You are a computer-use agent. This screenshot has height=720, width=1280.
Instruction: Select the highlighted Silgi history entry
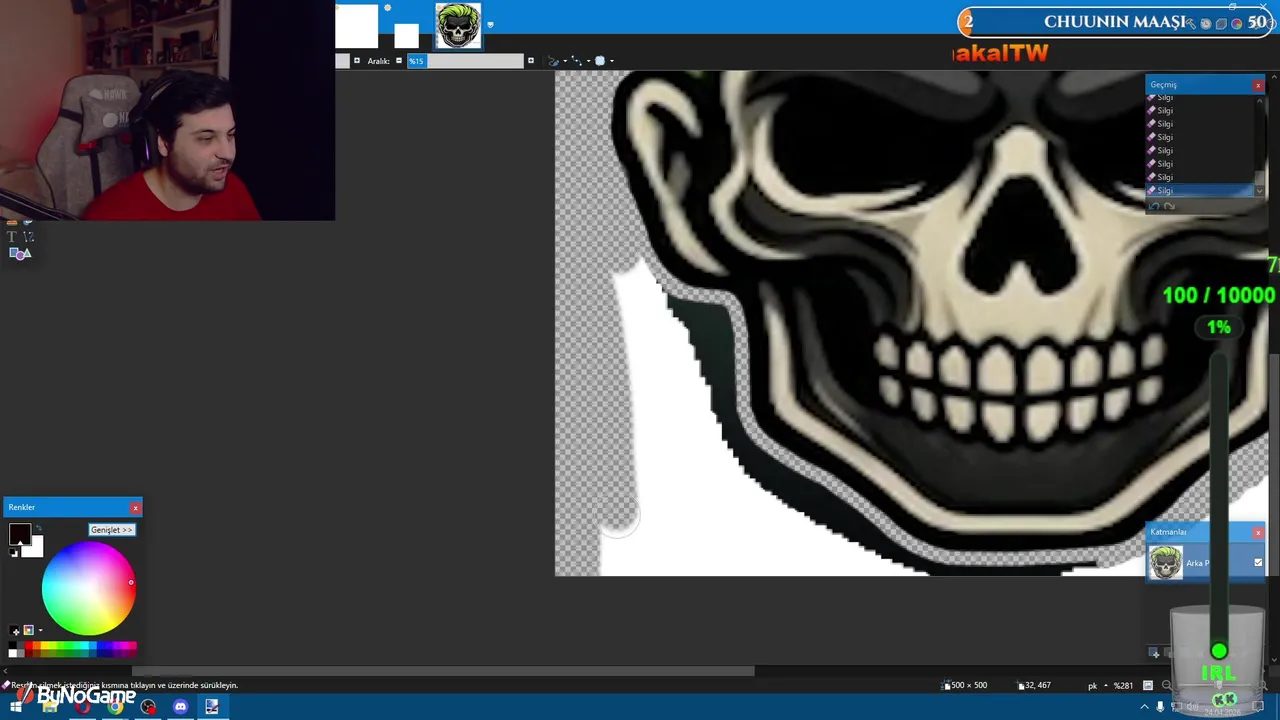(x=1200, y=190)
